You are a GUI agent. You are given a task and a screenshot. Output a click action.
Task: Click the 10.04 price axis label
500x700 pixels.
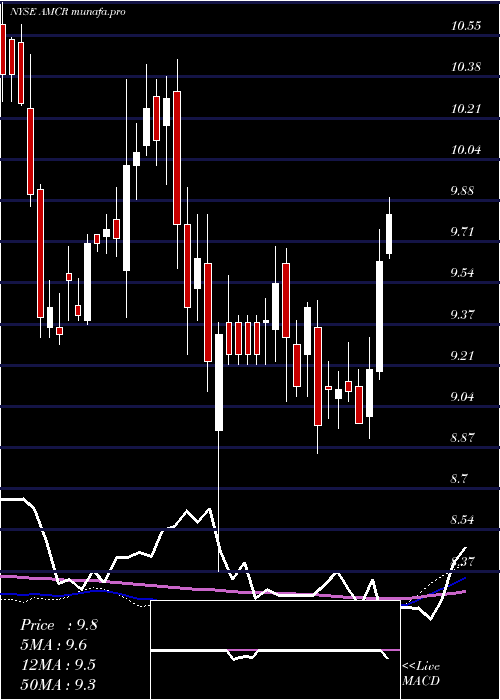(466, 150)
